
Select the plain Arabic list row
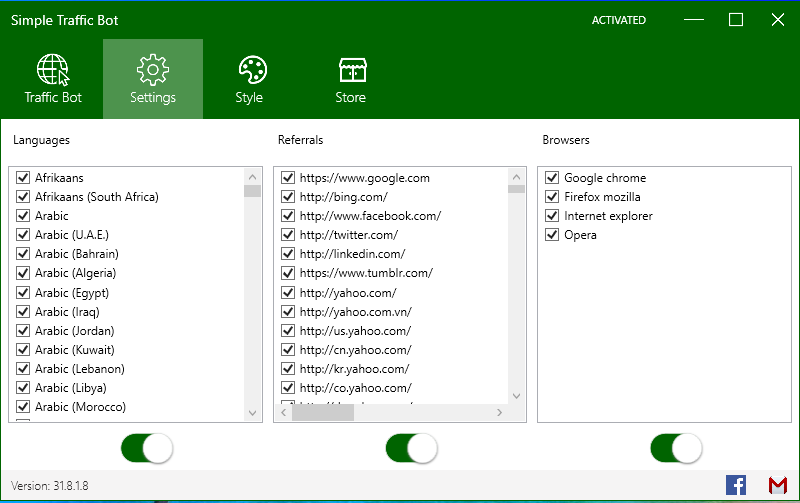coord(127,216)
